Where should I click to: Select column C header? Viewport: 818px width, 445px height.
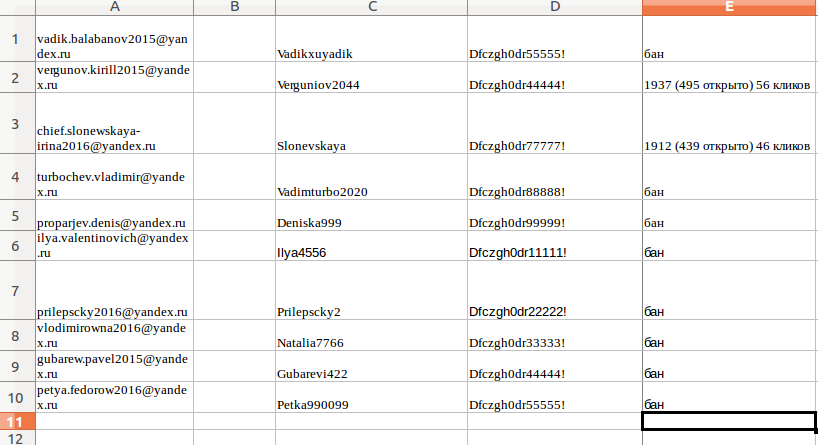pyautogui.click(x=371, y=7)
